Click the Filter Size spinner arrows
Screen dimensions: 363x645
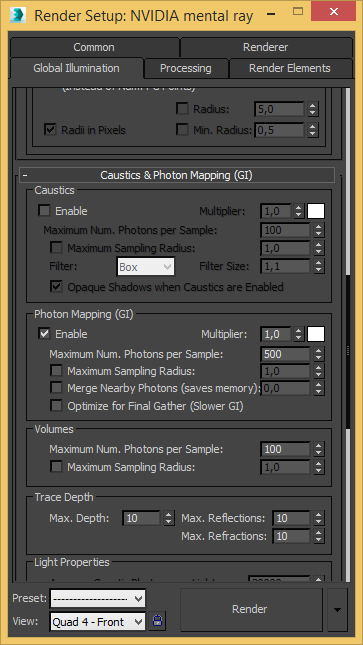point(319,267)
